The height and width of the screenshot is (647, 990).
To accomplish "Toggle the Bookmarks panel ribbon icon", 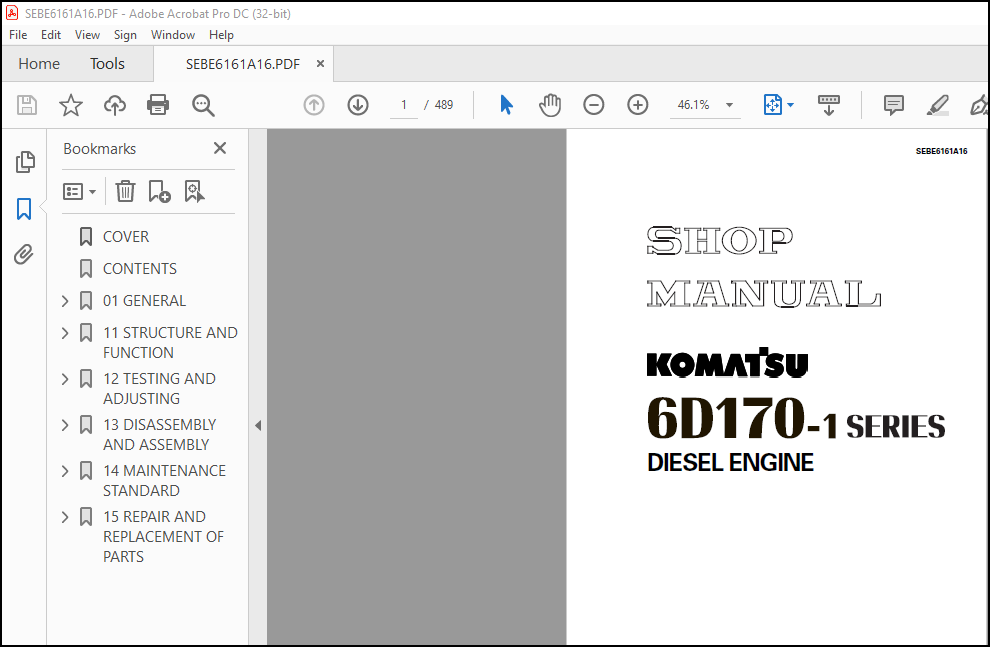I will (x=24, y=209).
